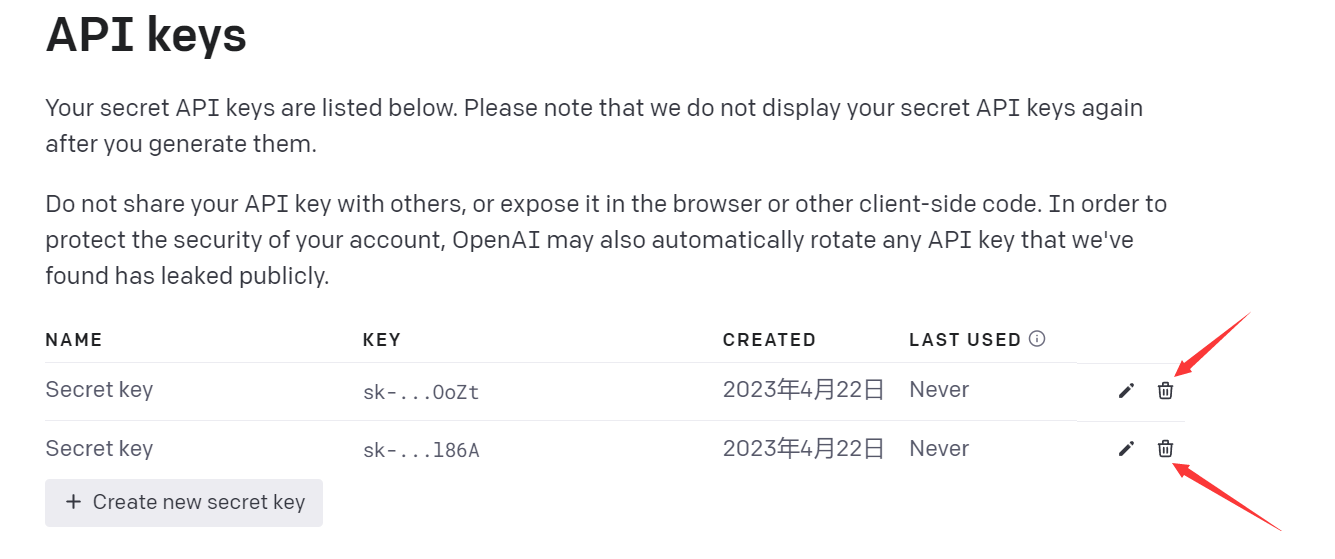Click the key value sk-...OoZt
The image size is (1335, 559).
421,393
